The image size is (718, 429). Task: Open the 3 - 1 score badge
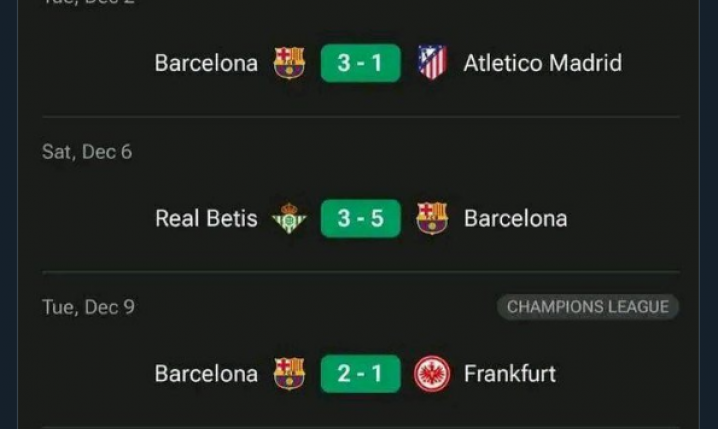(360, 63)
